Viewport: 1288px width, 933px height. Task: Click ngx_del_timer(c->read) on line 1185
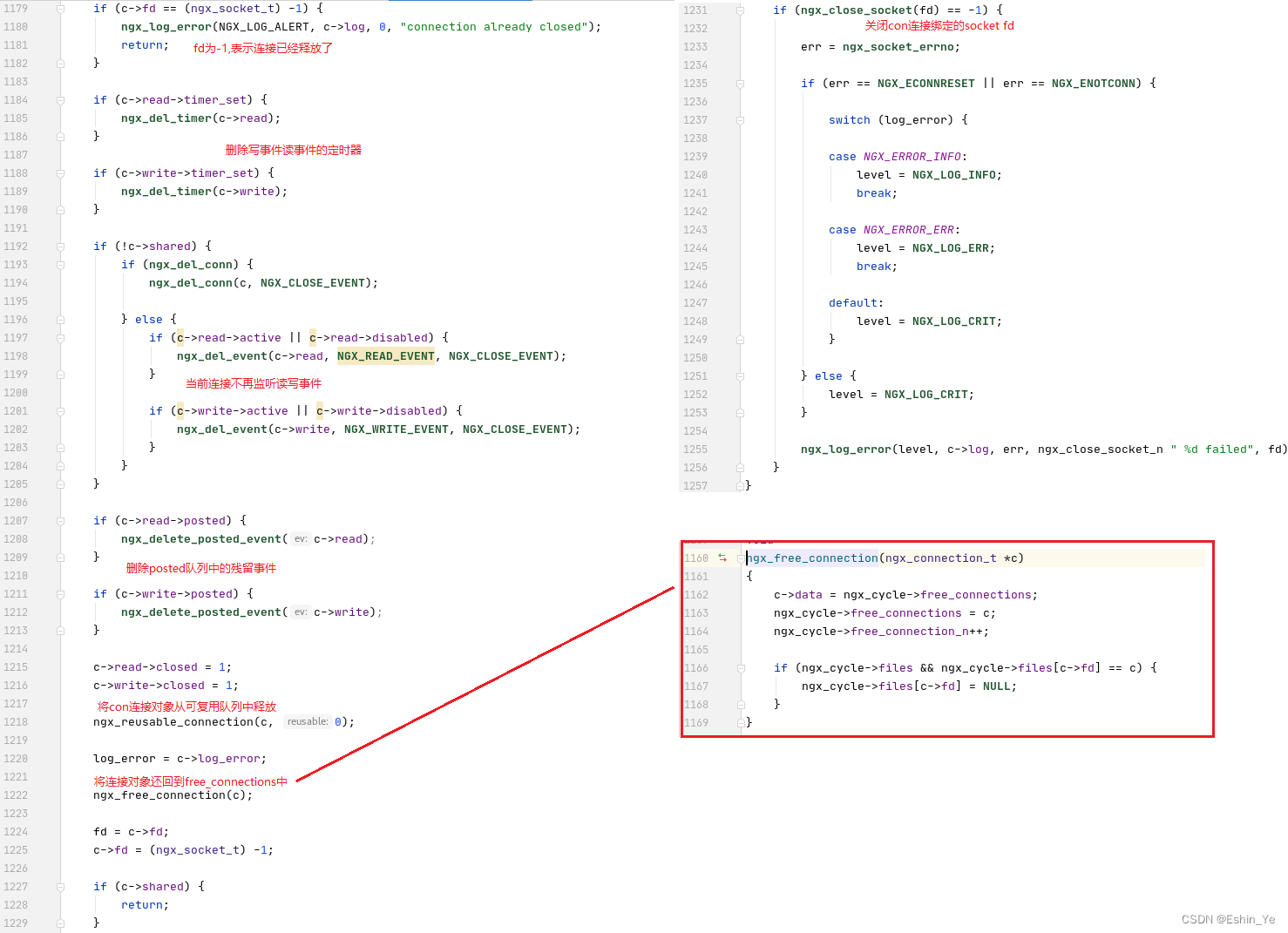[200, 118]
